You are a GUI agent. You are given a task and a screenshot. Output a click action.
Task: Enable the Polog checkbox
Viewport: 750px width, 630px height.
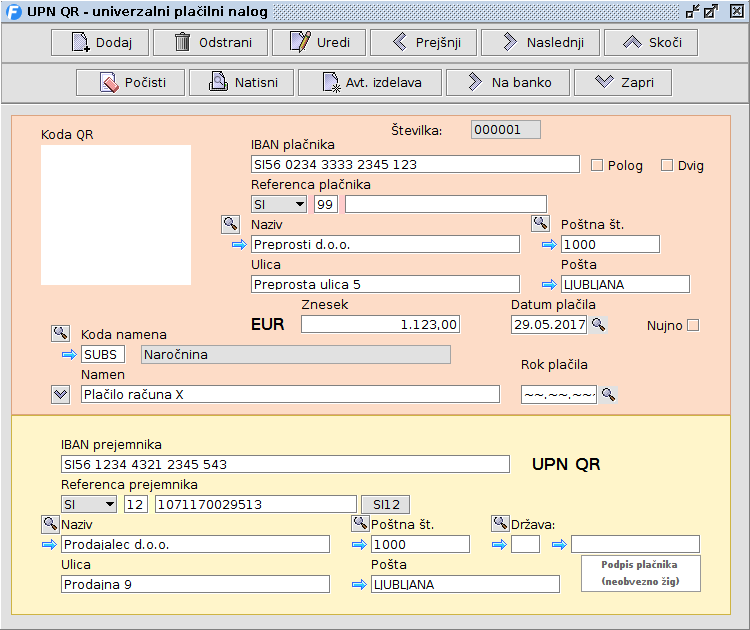[x=597, y=165]
